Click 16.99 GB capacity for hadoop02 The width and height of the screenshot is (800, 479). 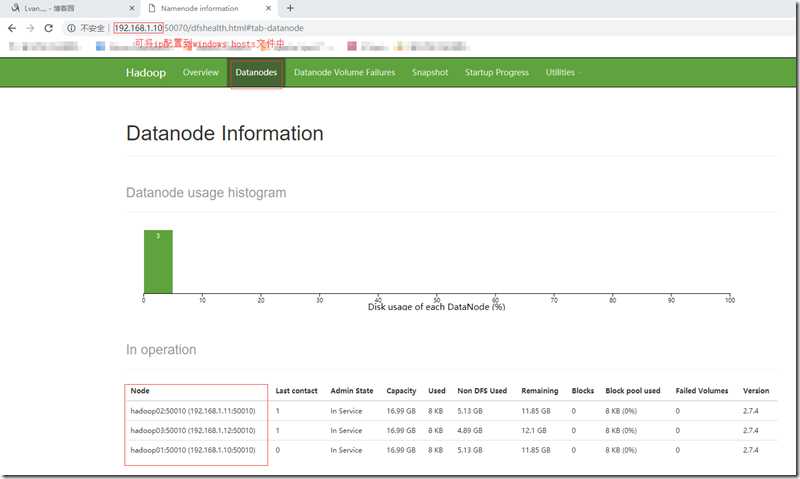401,411
